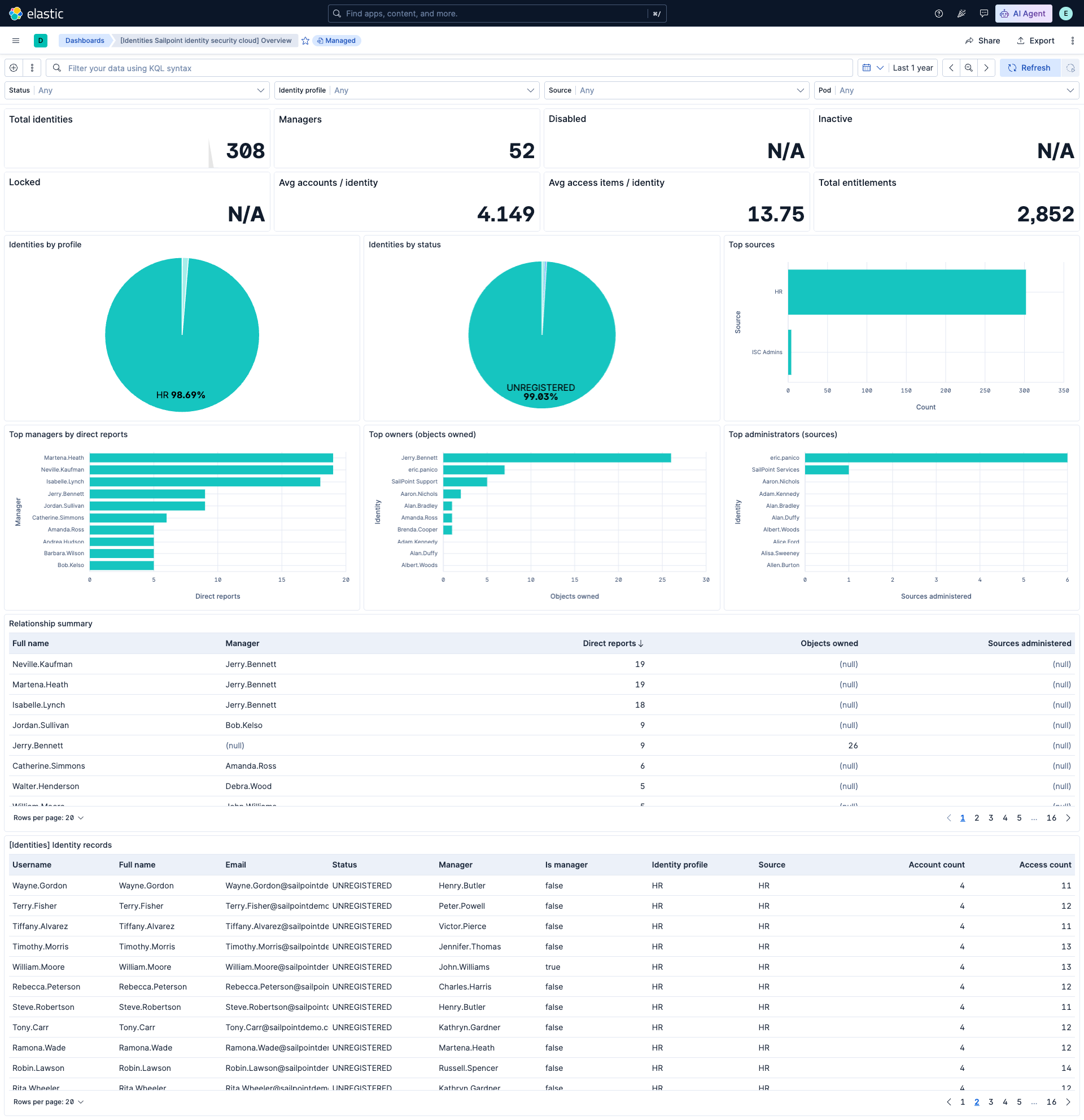Click the dashboard title breadcrumb
The width and height of the screenshot is (1084, 1120).
[206, 41]
